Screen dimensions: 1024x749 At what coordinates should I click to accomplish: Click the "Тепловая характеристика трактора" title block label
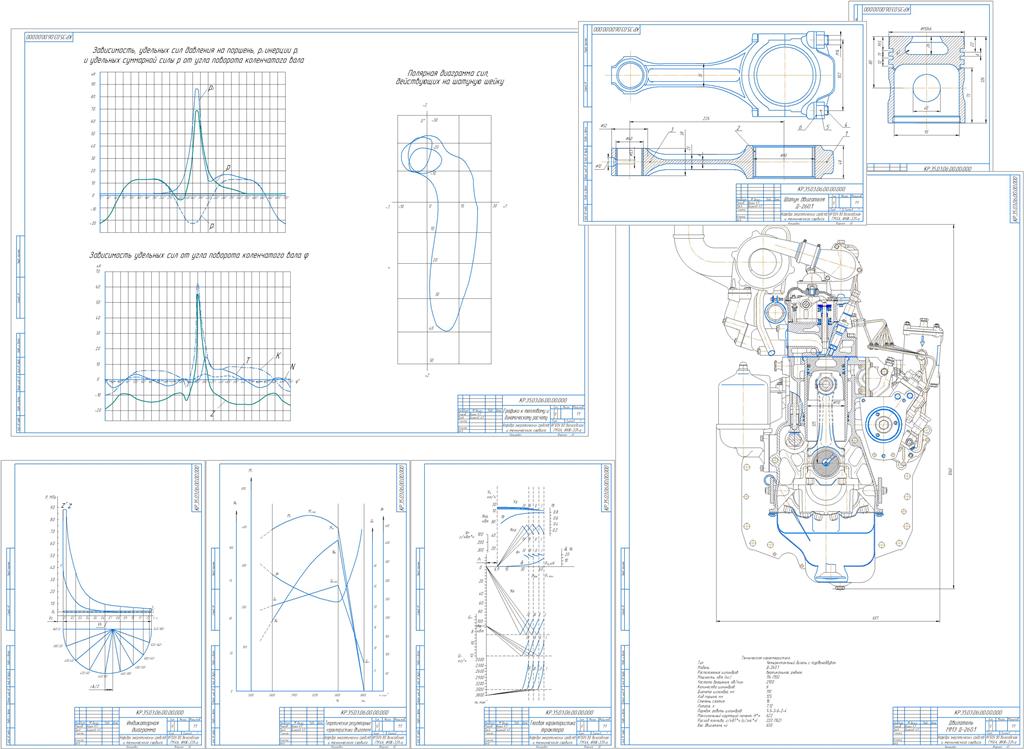[x=551, y=726]
